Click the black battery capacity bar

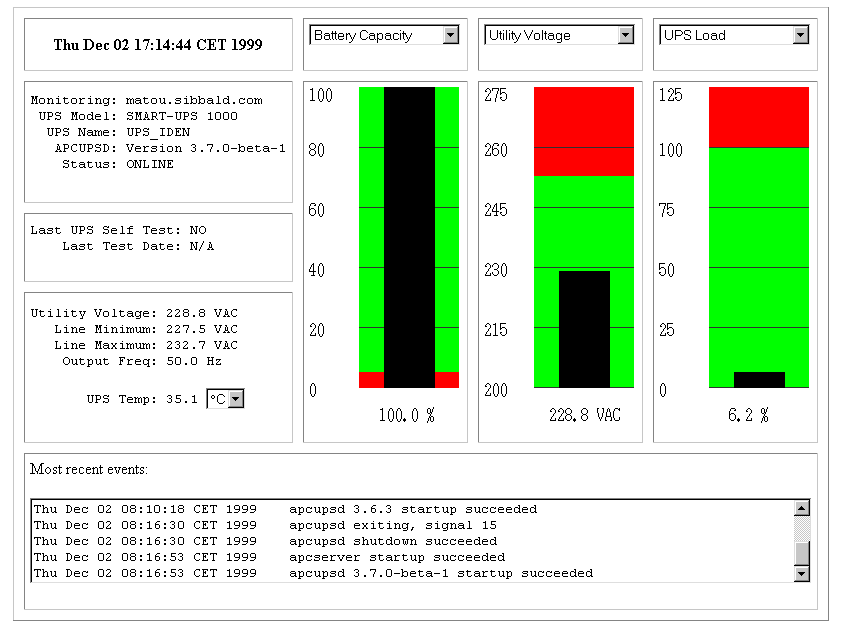click(409, 237)
